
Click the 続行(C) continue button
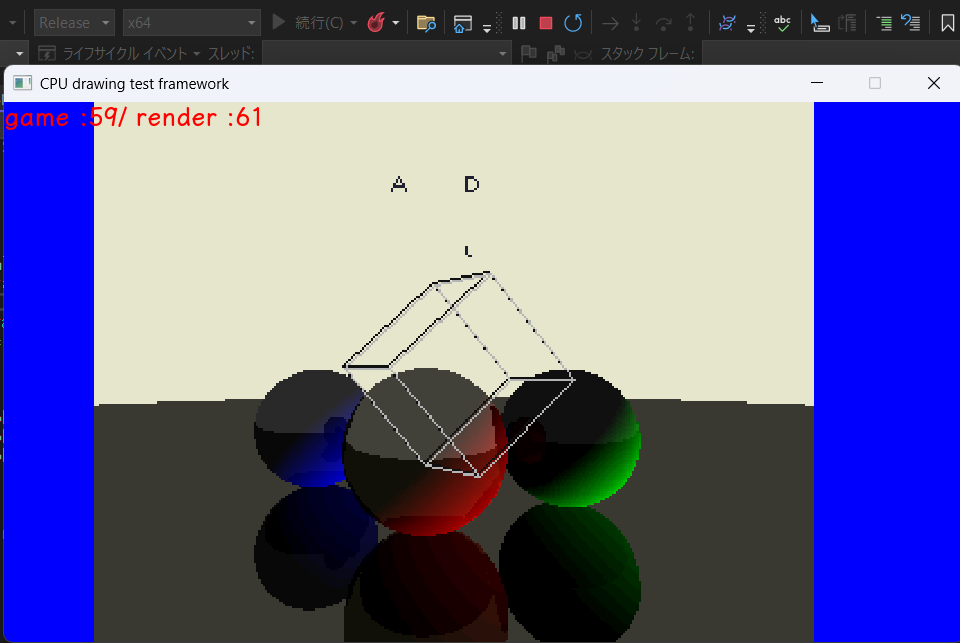click(x=312, y=23)
